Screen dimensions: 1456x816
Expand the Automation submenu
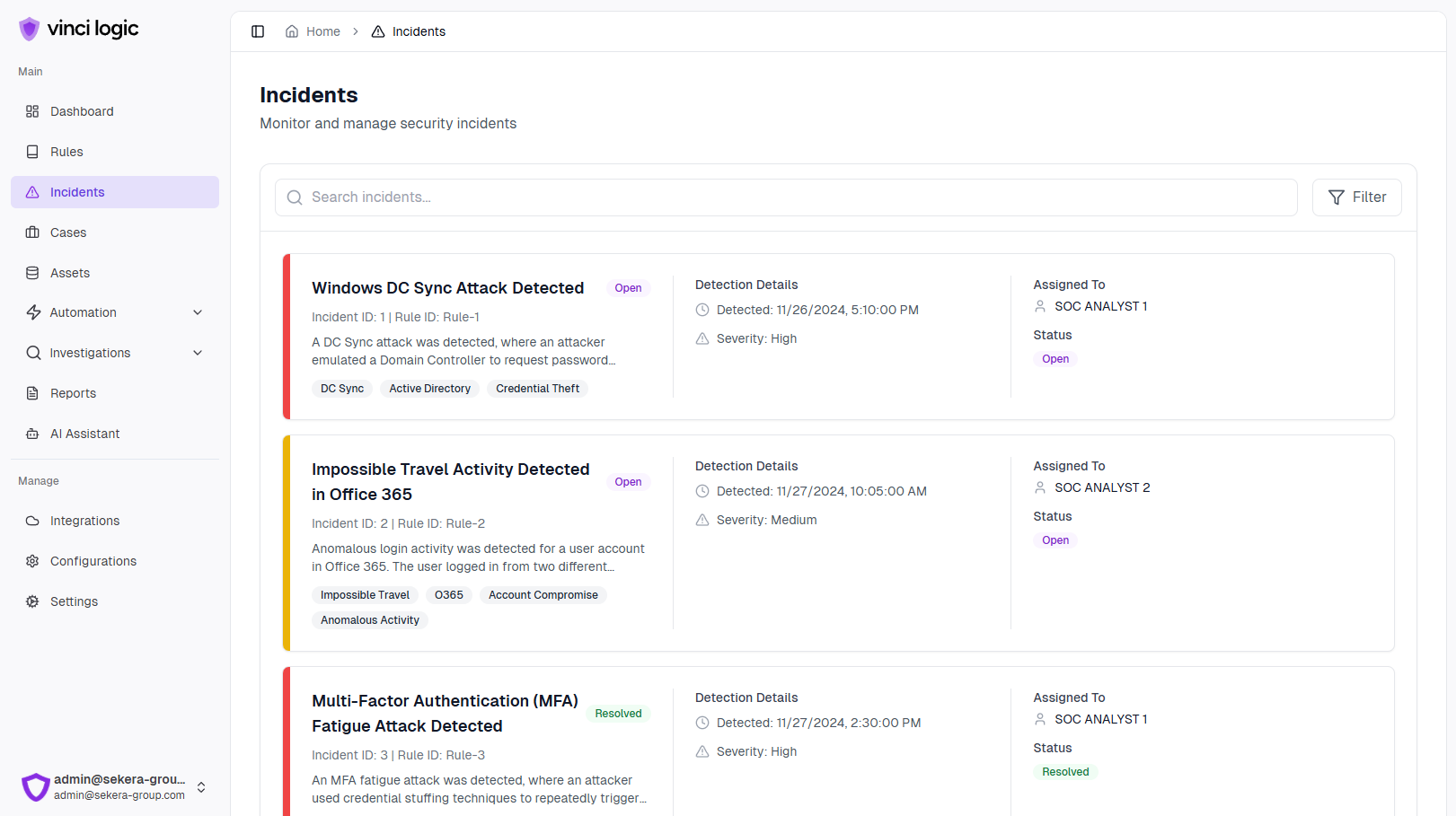[x=198, y=312]
